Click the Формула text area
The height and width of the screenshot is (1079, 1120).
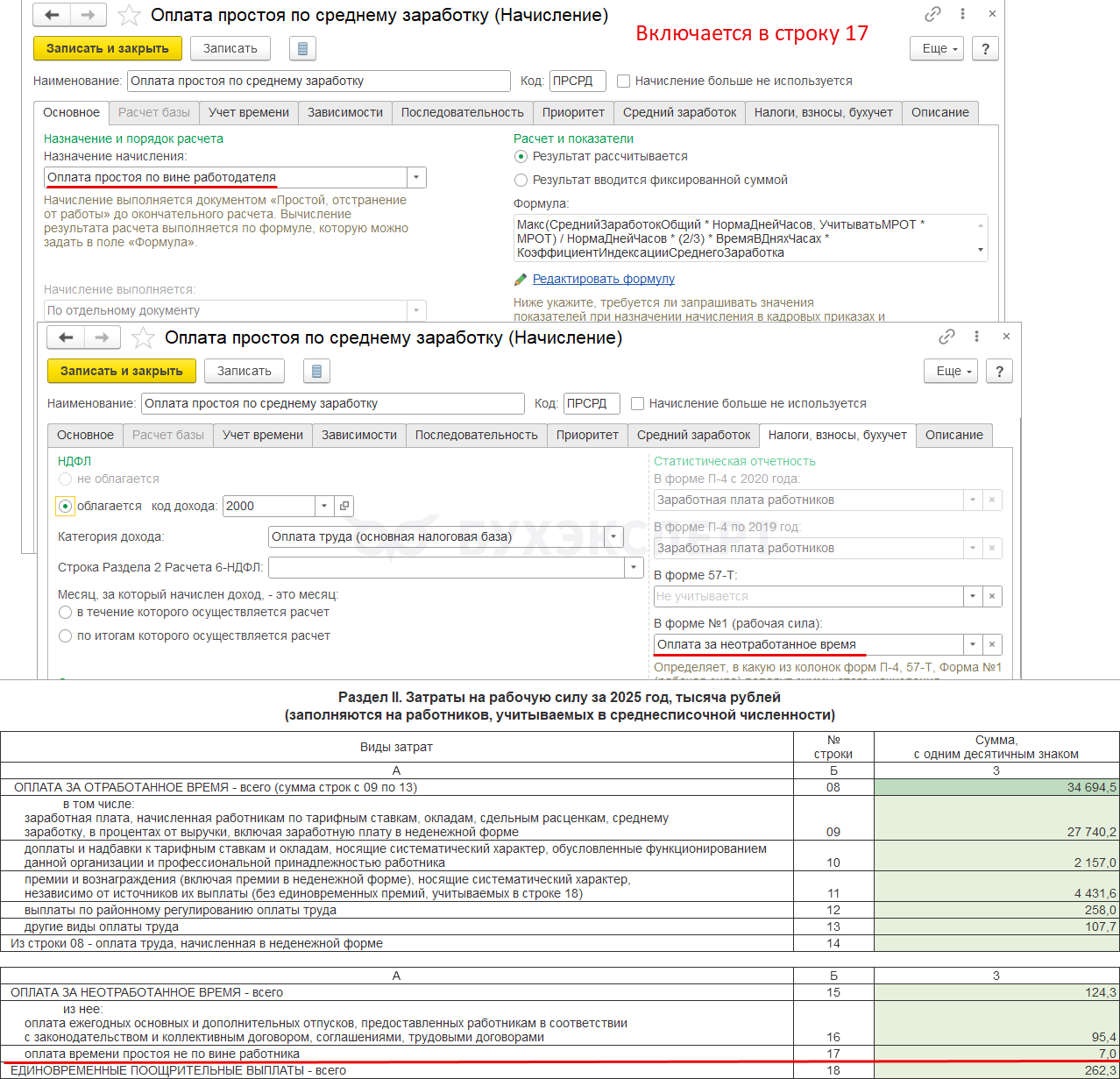(752, 238)
